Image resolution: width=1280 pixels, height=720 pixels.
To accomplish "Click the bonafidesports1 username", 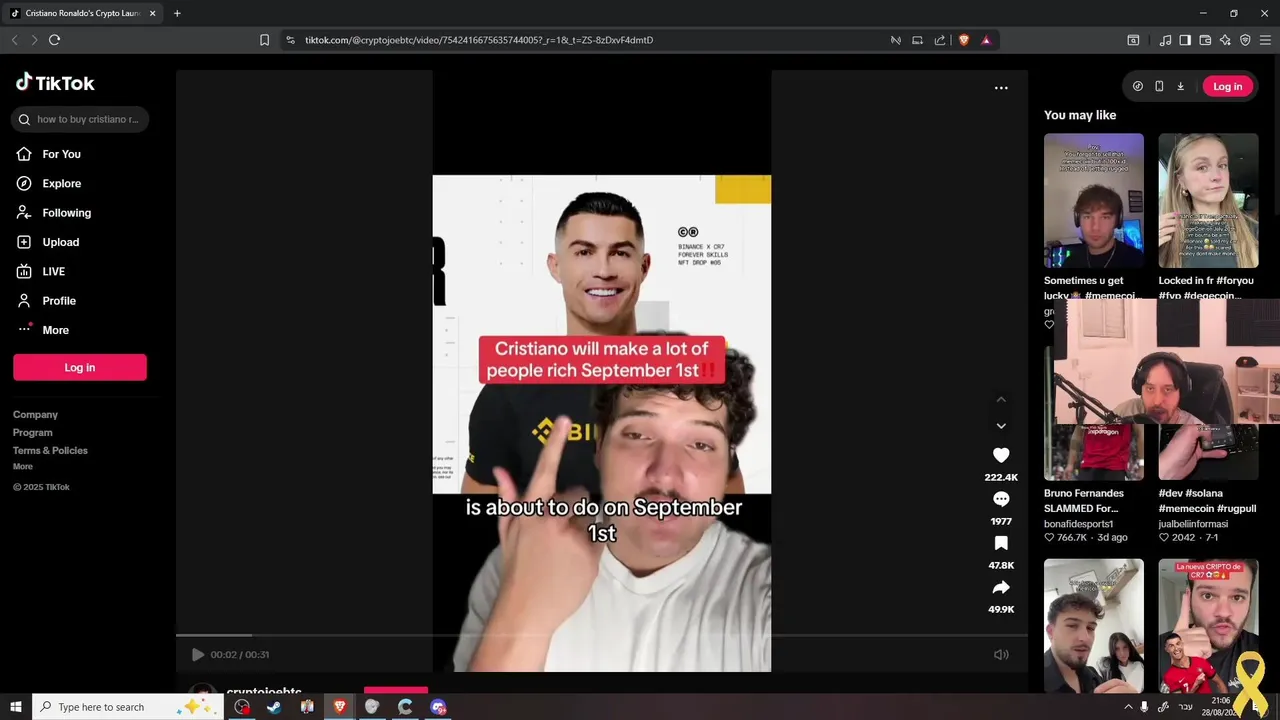I will (1078, 523).
